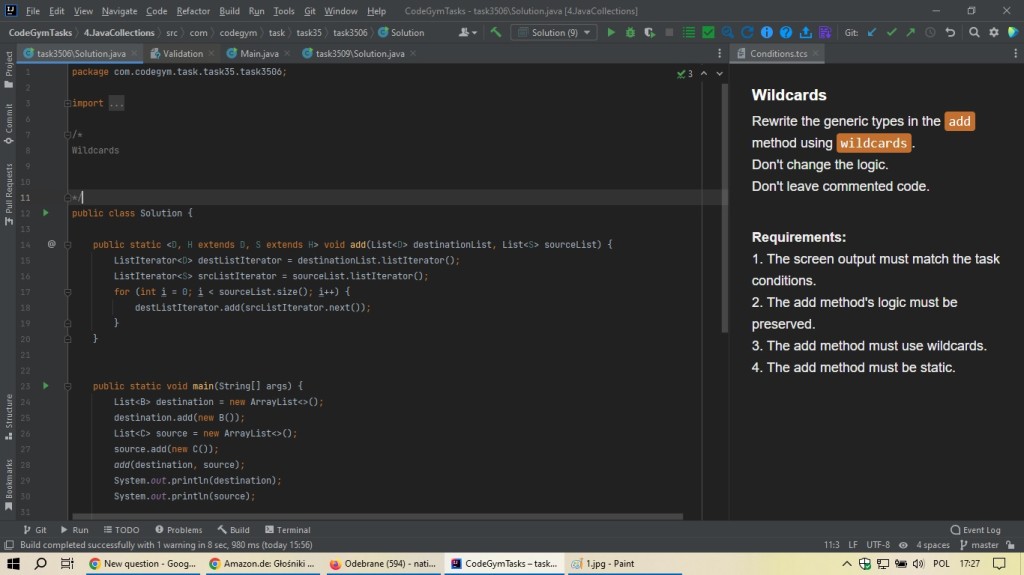Image resolution: width=1024 pixels, height=575 pixels.
Task: Open IDE settings gear icon
Action: pyautogui.click(x=994, y=33)
